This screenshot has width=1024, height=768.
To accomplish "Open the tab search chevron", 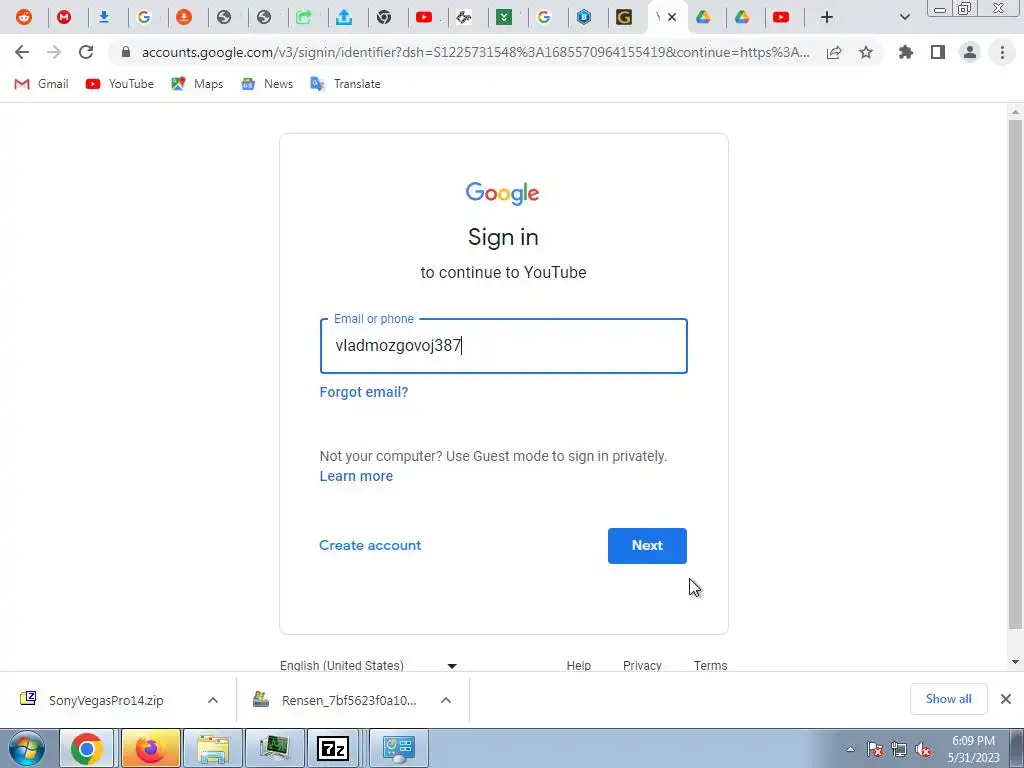I will pos(904,18).
